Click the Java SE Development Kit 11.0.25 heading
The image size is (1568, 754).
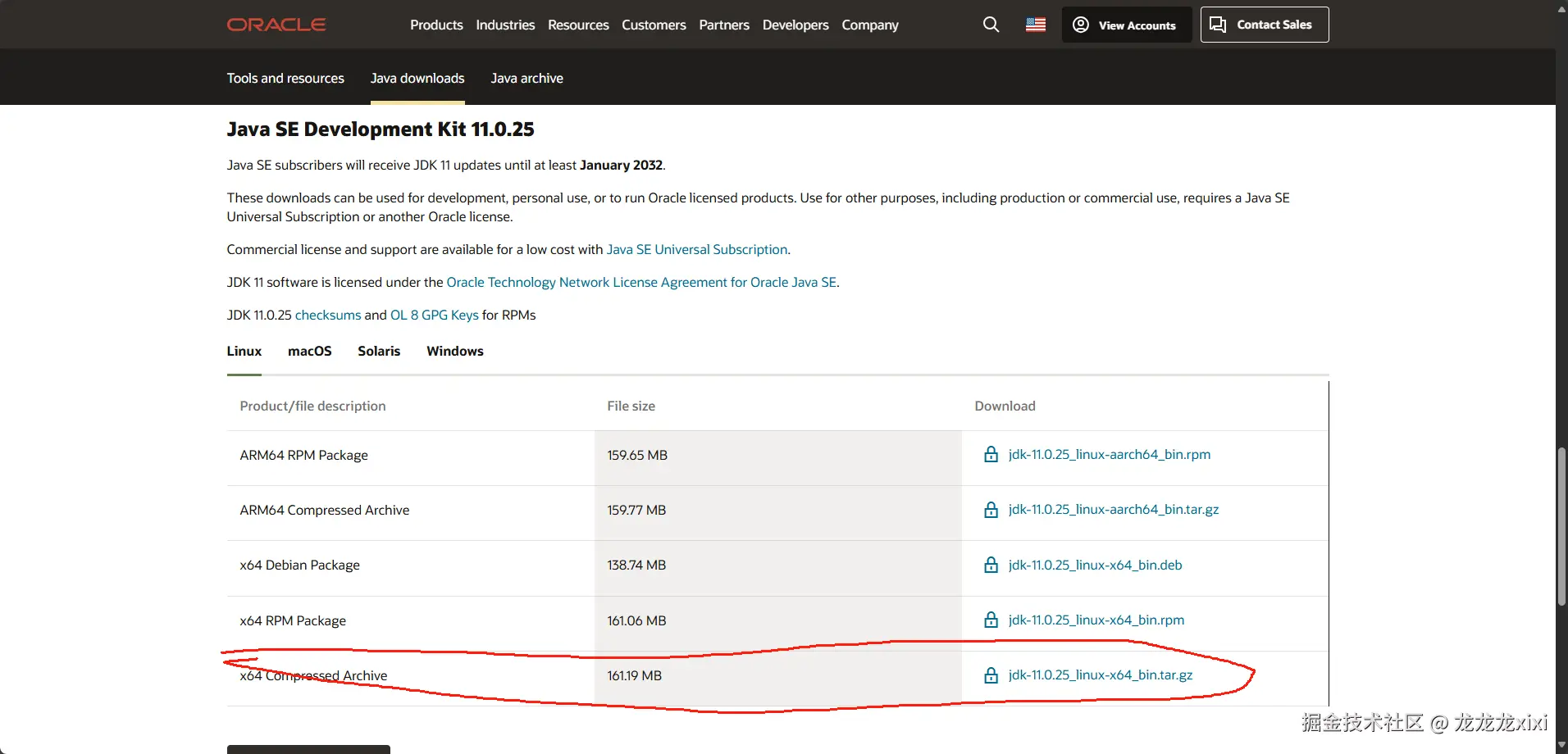pyautogui.click(x=381, y=129)
